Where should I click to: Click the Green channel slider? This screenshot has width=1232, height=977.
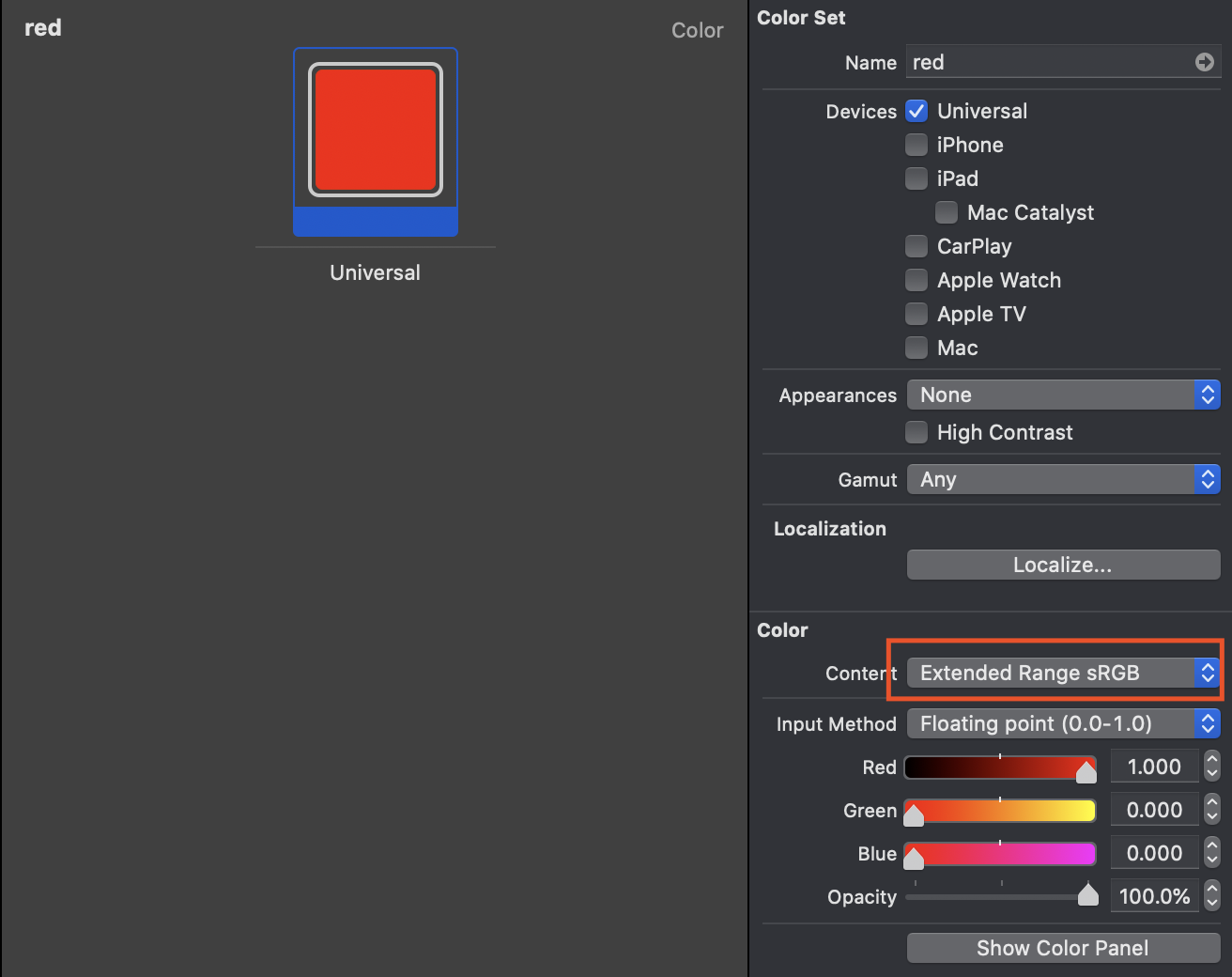pyautogui.click(x=1000, y=811)
